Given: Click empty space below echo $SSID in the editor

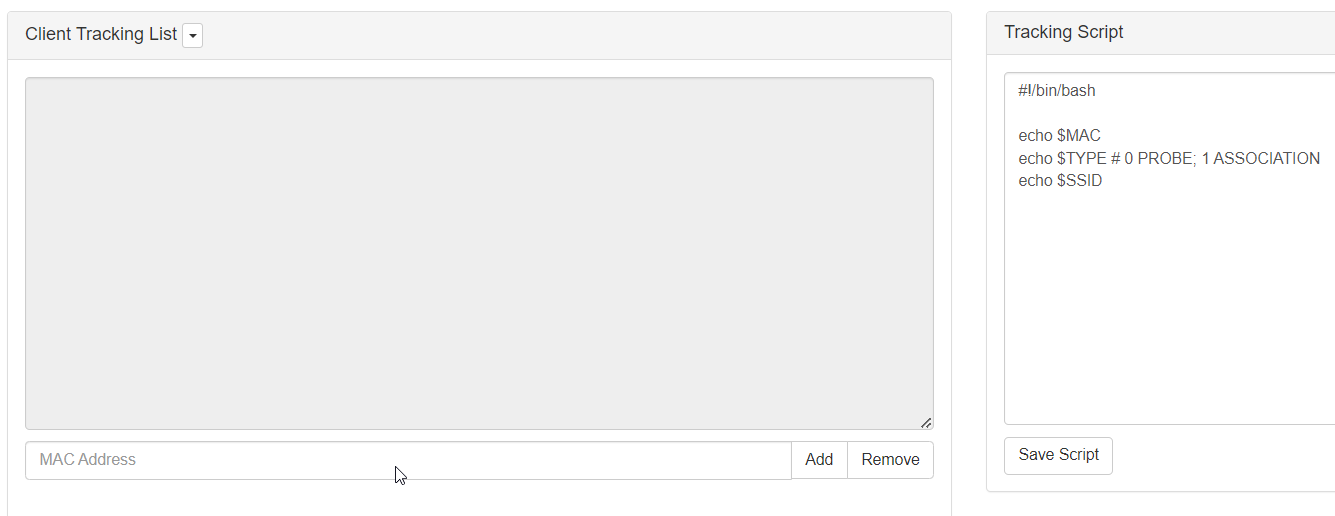Looking at the screenshot, I should coord(1170,305).
